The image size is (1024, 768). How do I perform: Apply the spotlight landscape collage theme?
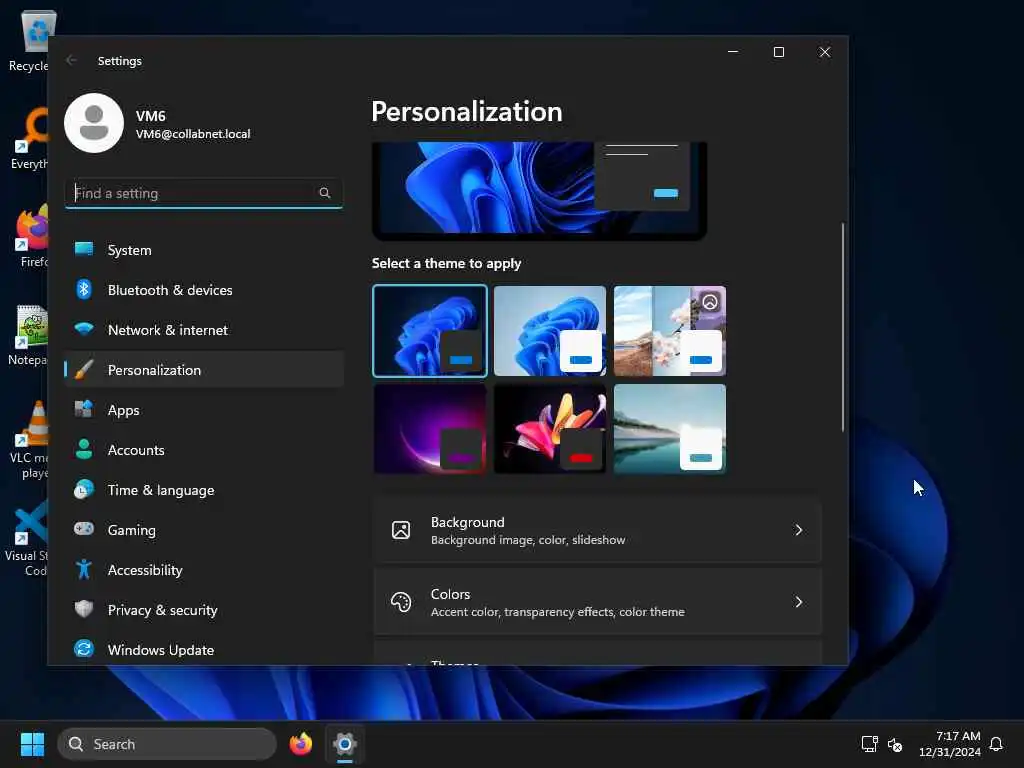(670, 330)
